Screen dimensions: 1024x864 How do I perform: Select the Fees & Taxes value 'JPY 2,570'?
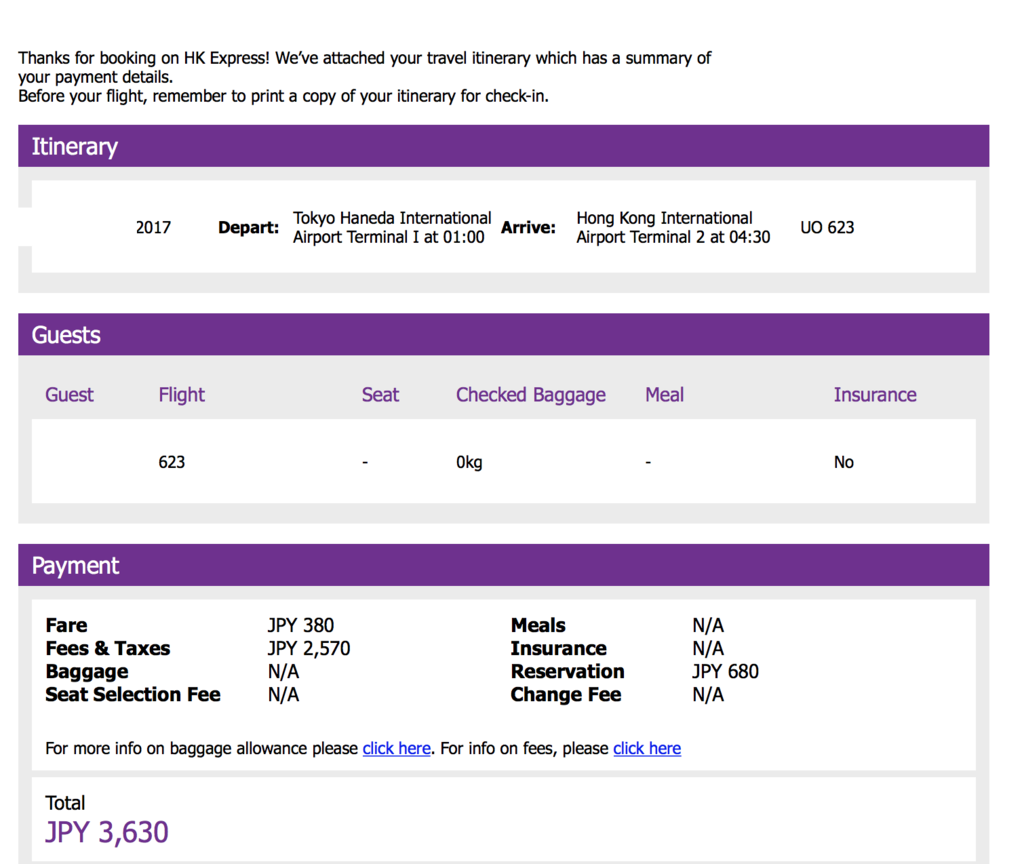309,648
